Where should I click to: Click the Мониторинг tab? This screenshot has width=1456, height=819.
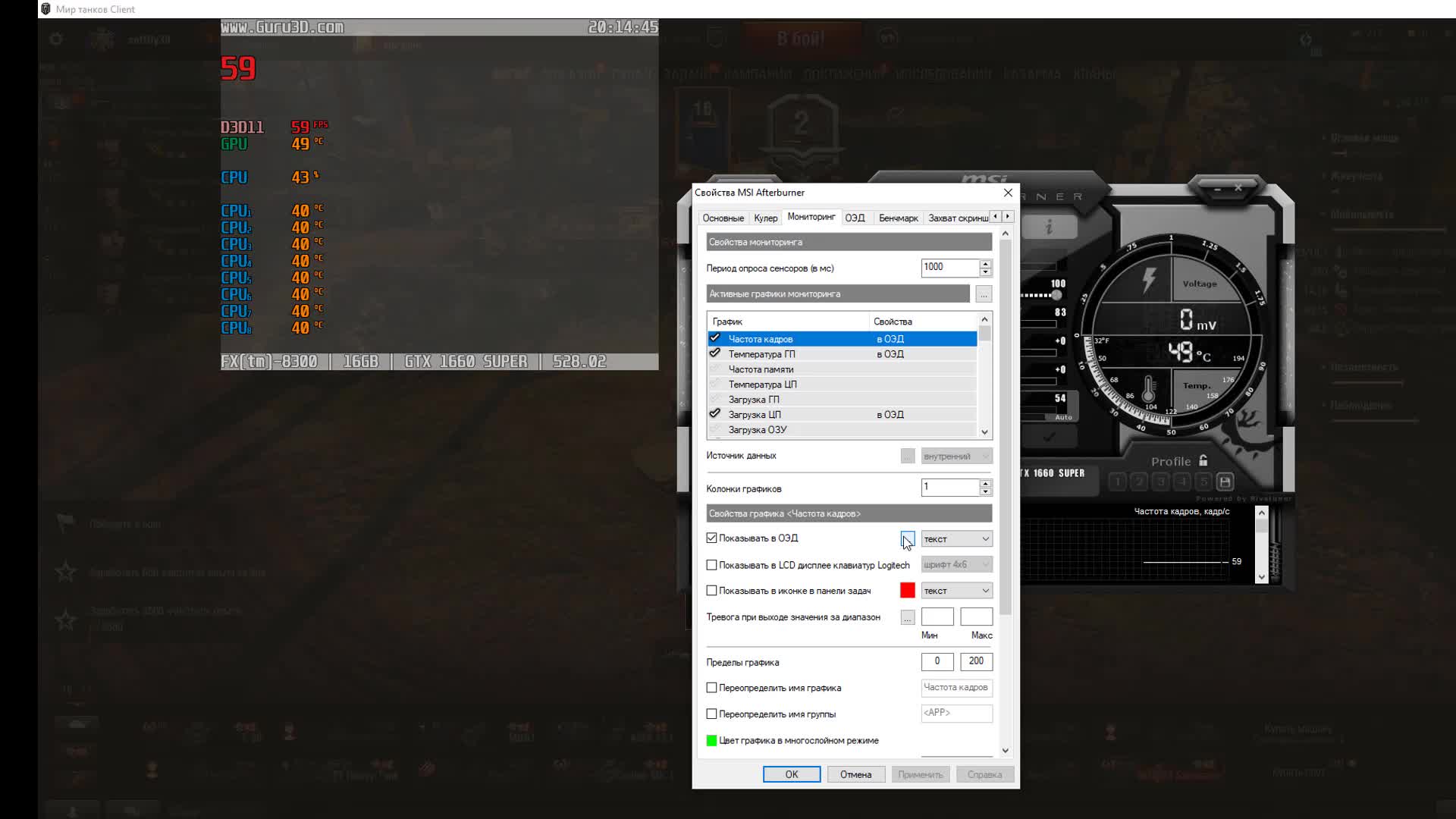(809, 217)
